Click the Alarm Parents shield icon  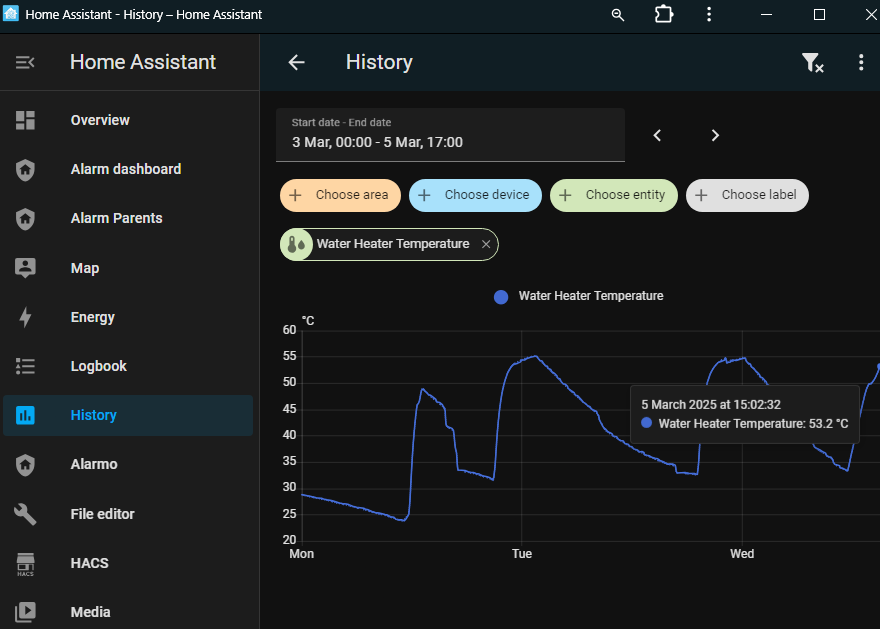point(25,219)
